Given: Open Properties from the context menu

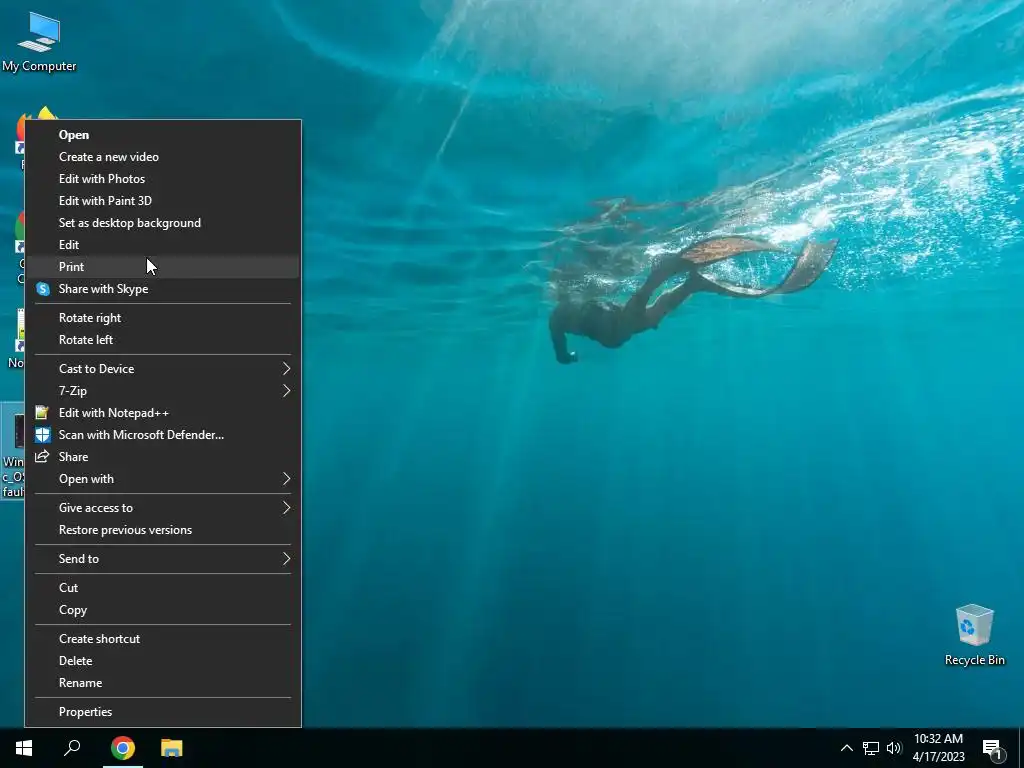Looking at the screenshot, I should click(163, 712).
